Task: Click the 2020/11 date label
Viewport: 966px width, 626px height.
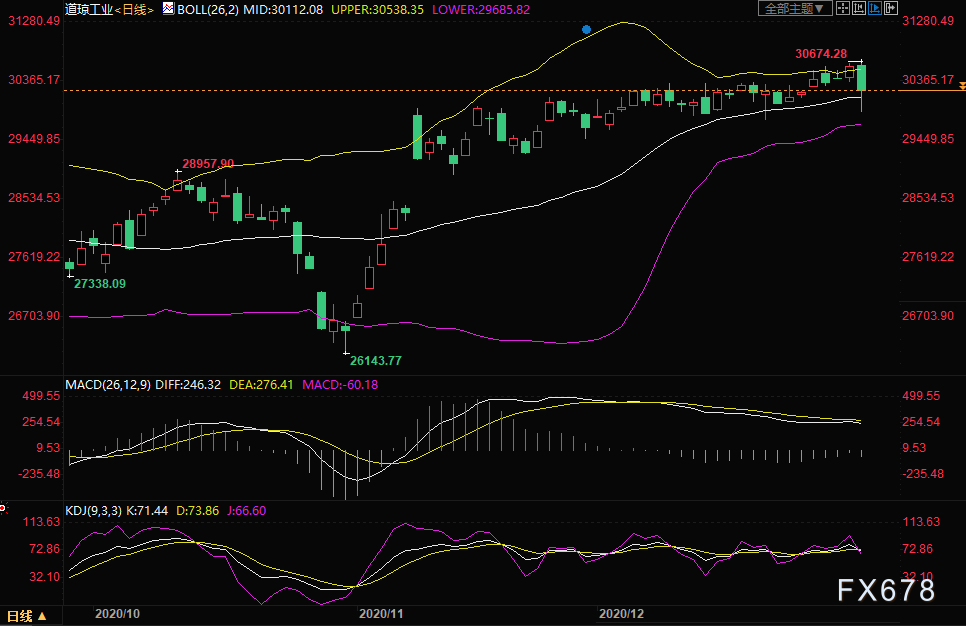Action: click(381, 614)
